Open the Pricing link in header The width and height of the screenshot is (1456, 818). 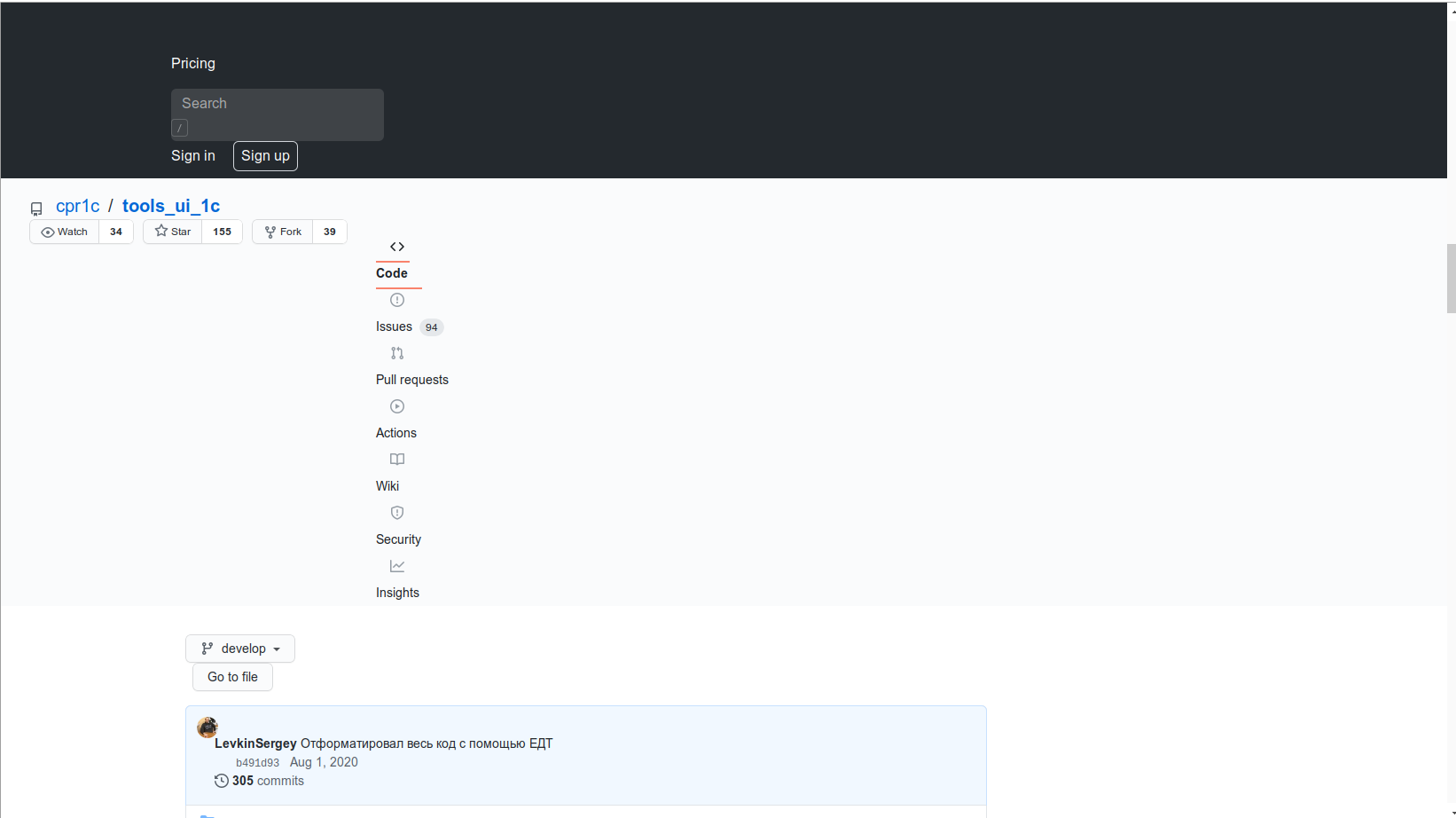tap(192, 63)
